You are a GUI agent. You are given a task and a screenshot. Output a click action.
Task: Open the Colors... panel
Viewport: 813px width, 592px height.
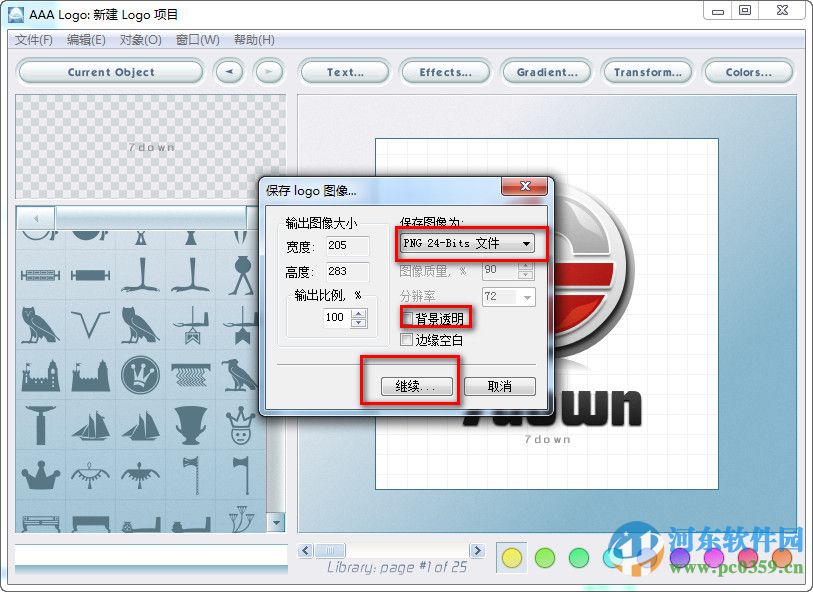pyautogui.click(x=748, y=72)
